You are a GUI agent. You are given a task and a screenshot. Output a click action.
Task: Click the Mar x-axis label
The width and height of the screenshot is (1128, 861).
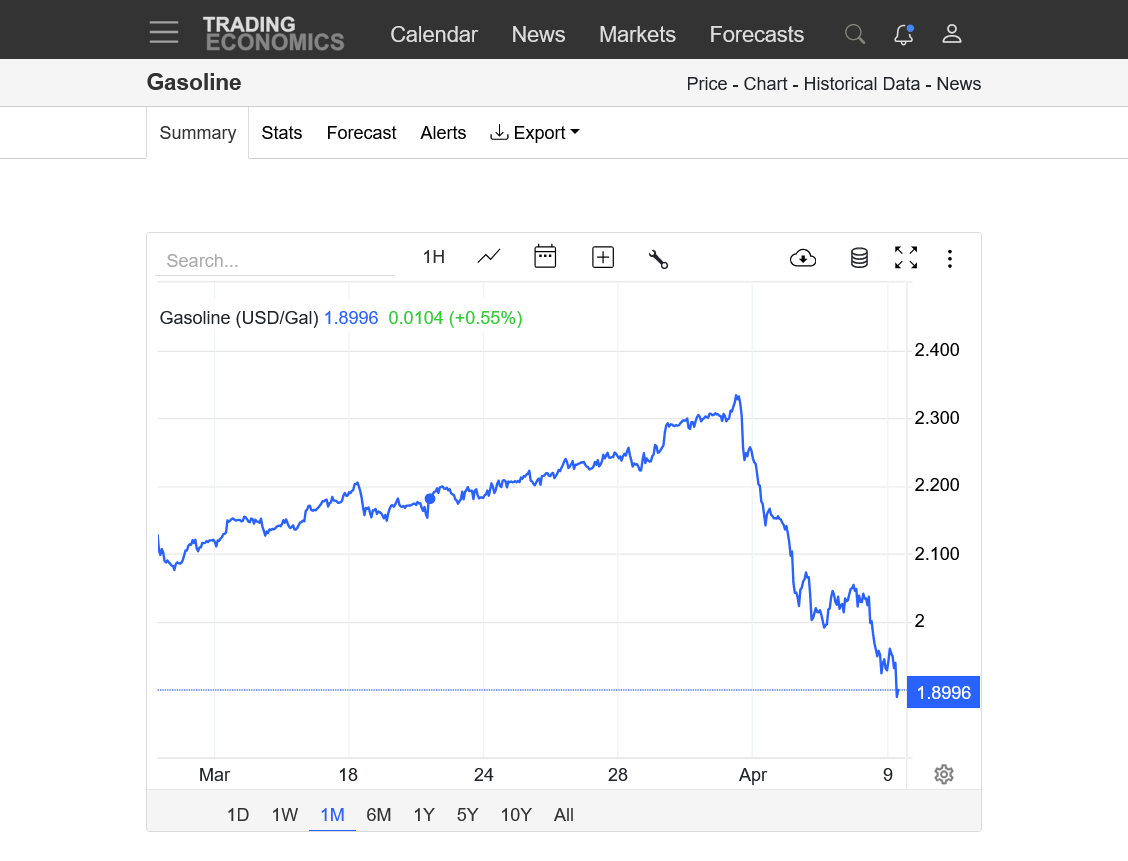click(x=214, y=775)
